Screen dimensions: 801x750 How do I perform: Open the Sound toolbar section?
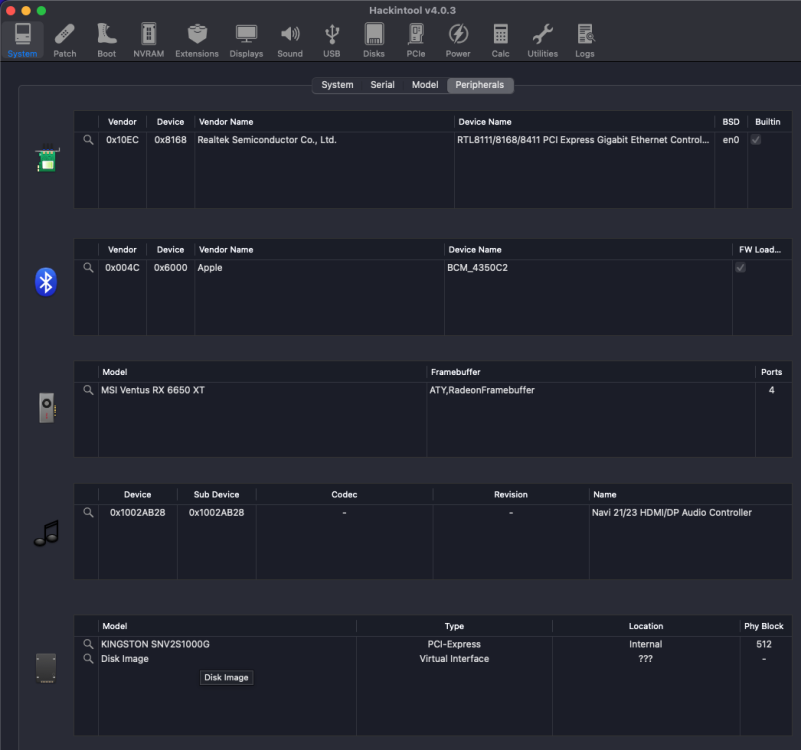(x=290, y=40)
